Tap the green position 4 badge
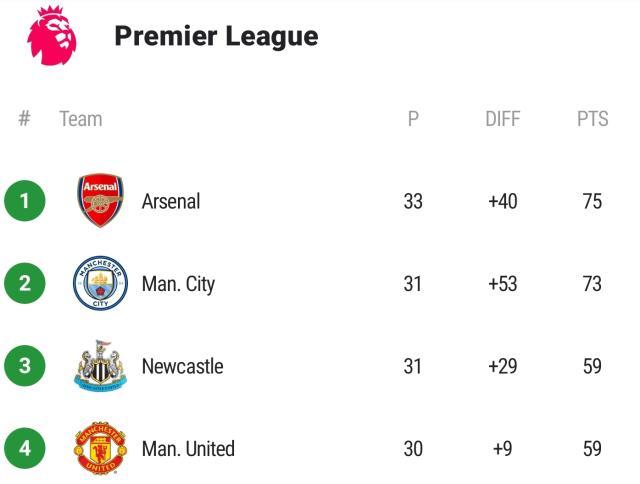 [25, 448]
